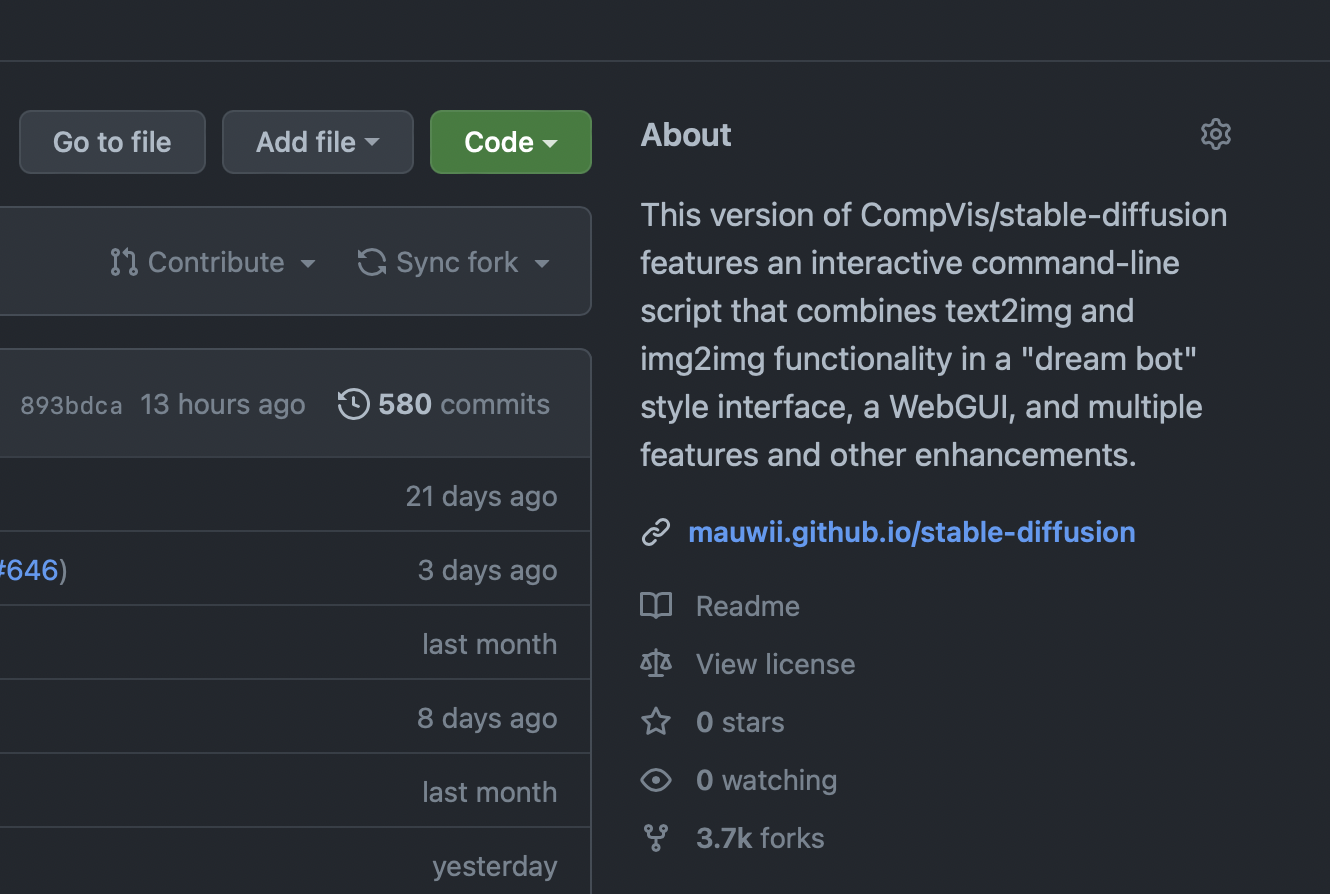Click the View license scales icon
1330x894 pixels.
tap(656, 664)
